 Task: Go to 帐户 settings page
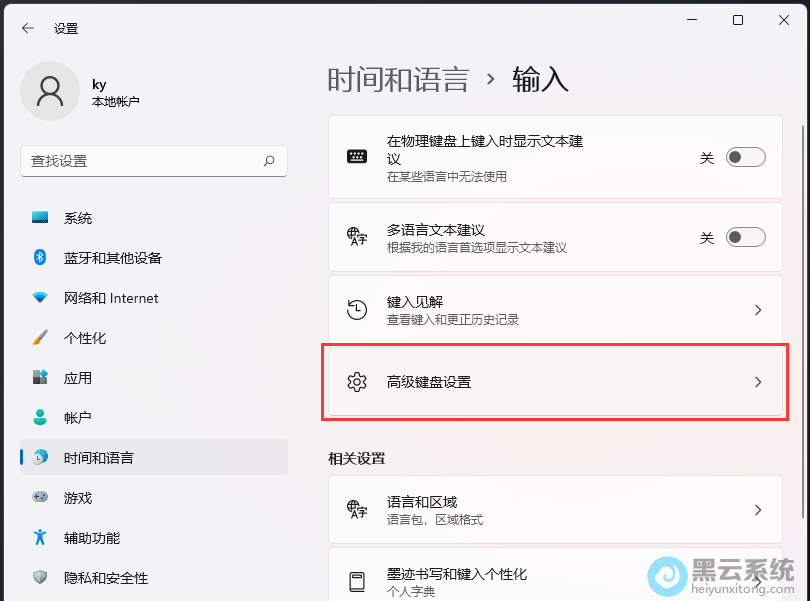click(78, 418)
